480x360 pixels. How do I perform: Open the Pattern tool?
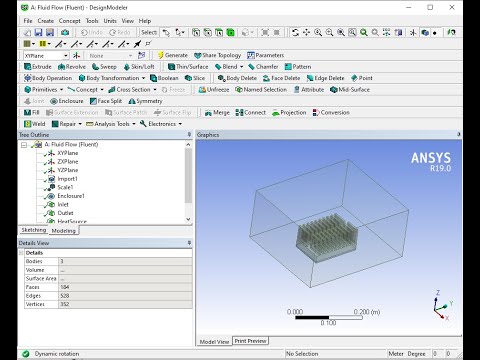(x=298, y=67)
